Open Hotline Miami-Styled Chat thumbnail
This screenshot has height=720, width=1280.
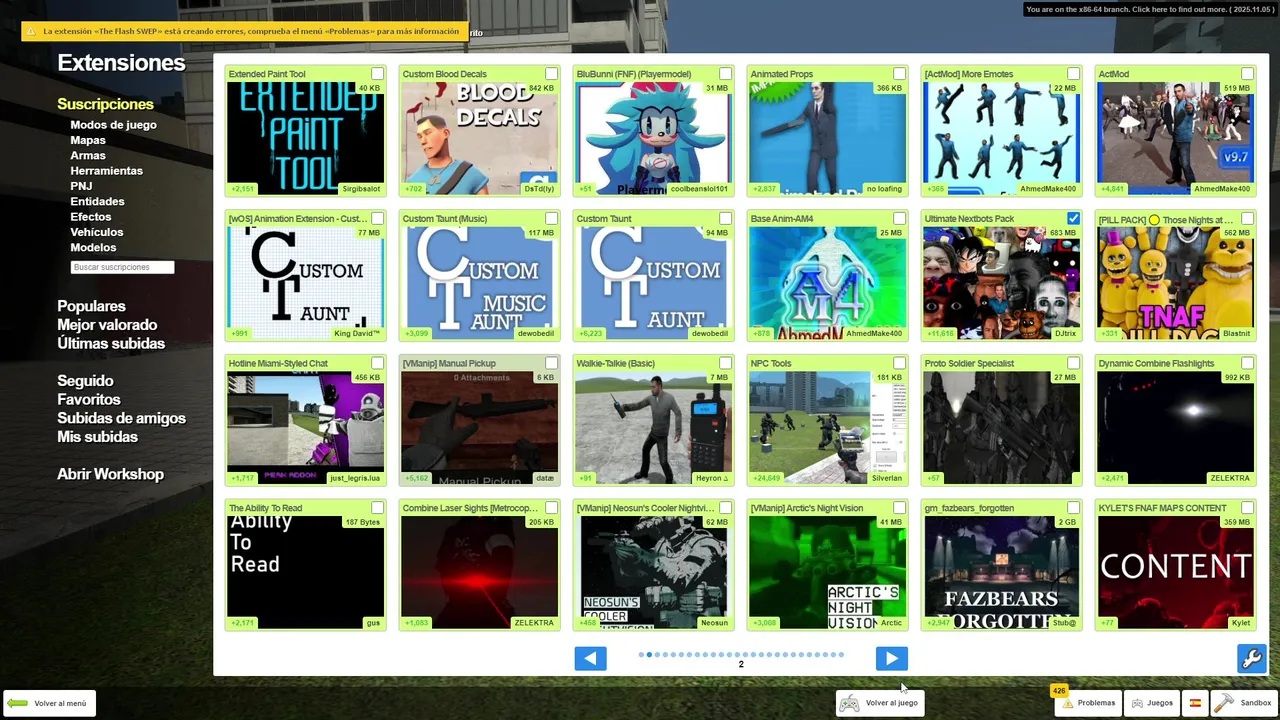tap(305, 428)
